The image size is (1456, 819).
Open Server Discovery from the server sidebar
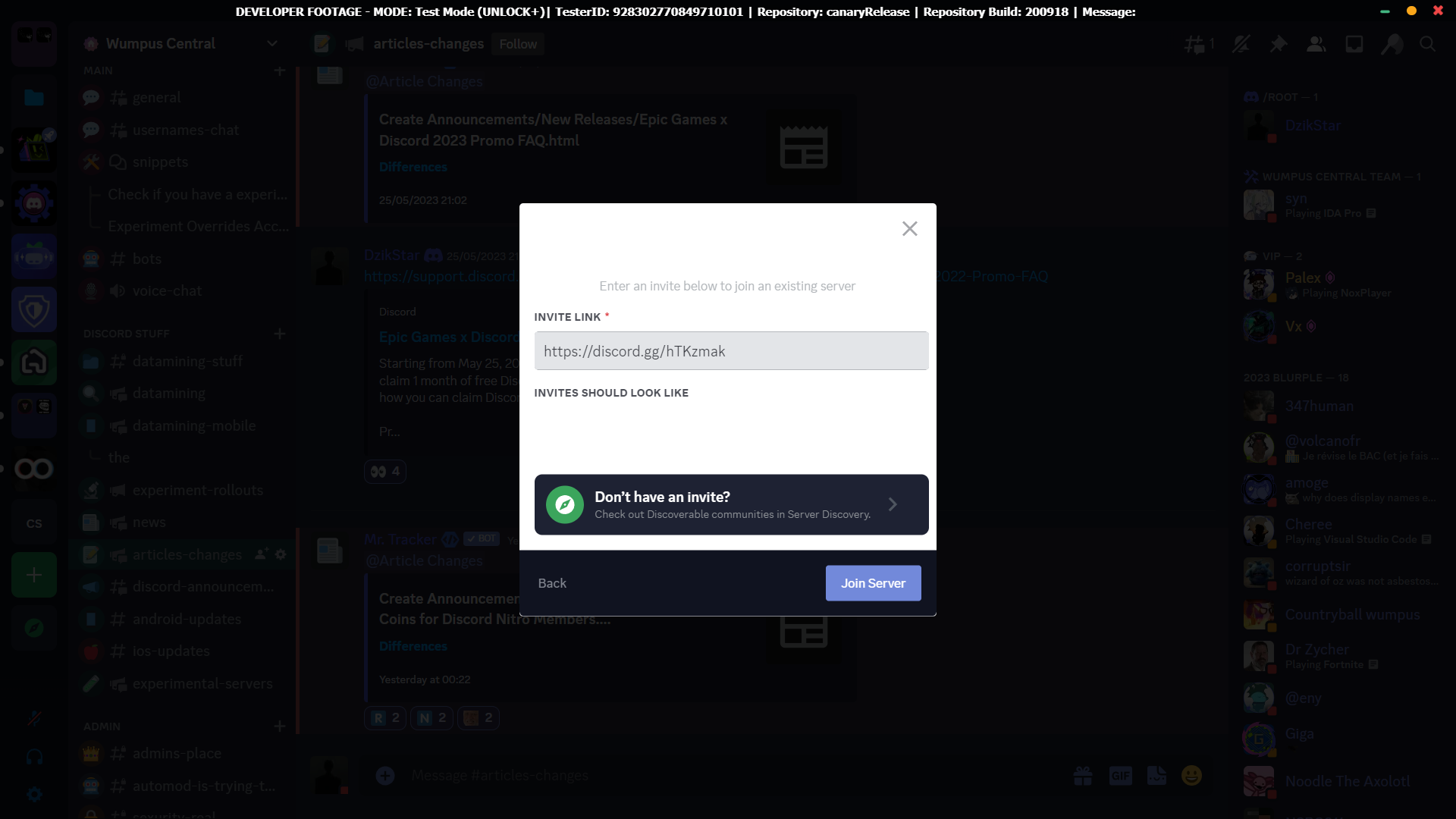click(x=34, y=628)
